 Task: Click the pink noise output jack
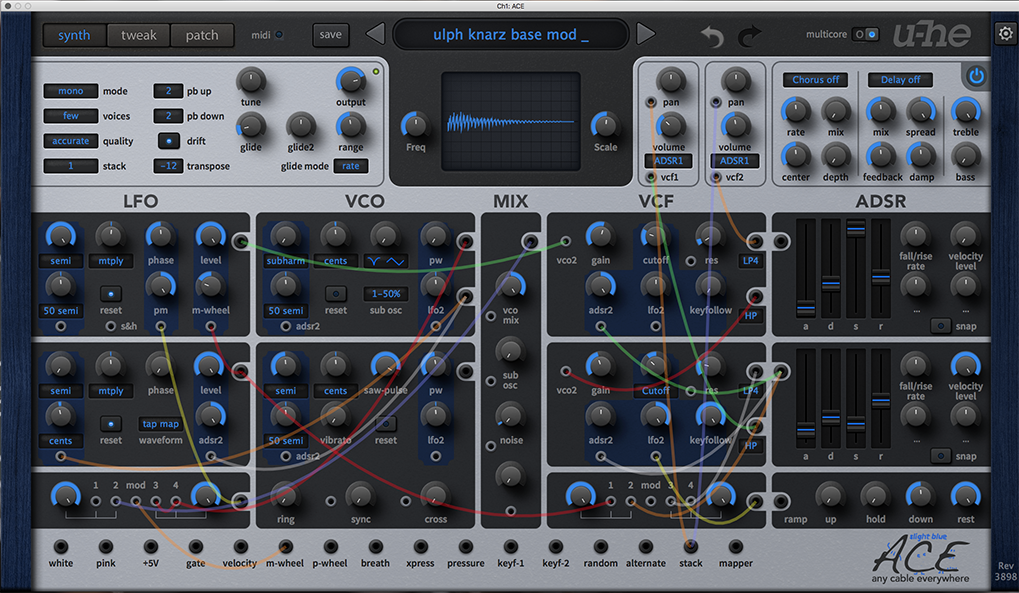105,547
